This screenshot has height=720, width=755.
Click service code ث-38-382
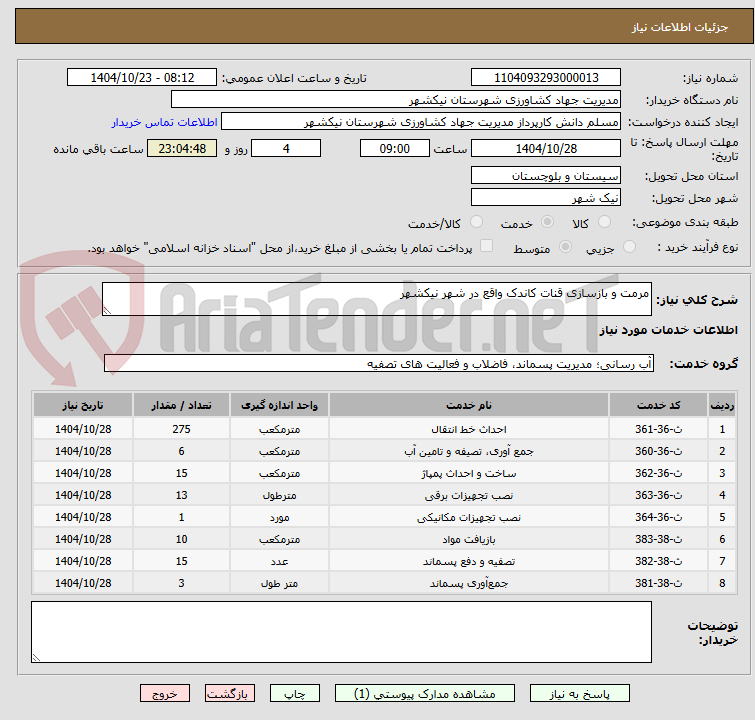point(658,561)
